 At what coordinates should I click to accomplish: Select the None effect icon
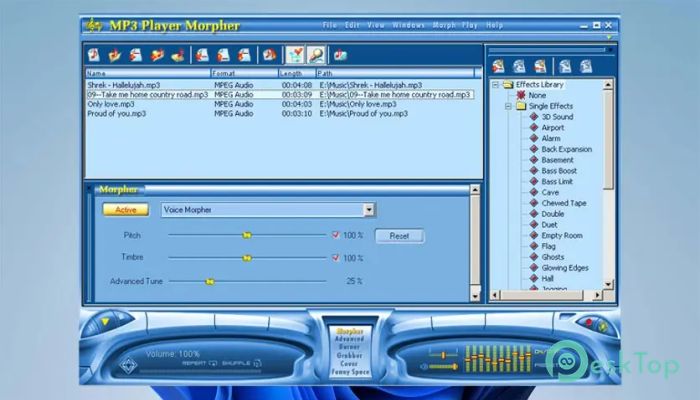pyautogui.click(x=521, y=95)
